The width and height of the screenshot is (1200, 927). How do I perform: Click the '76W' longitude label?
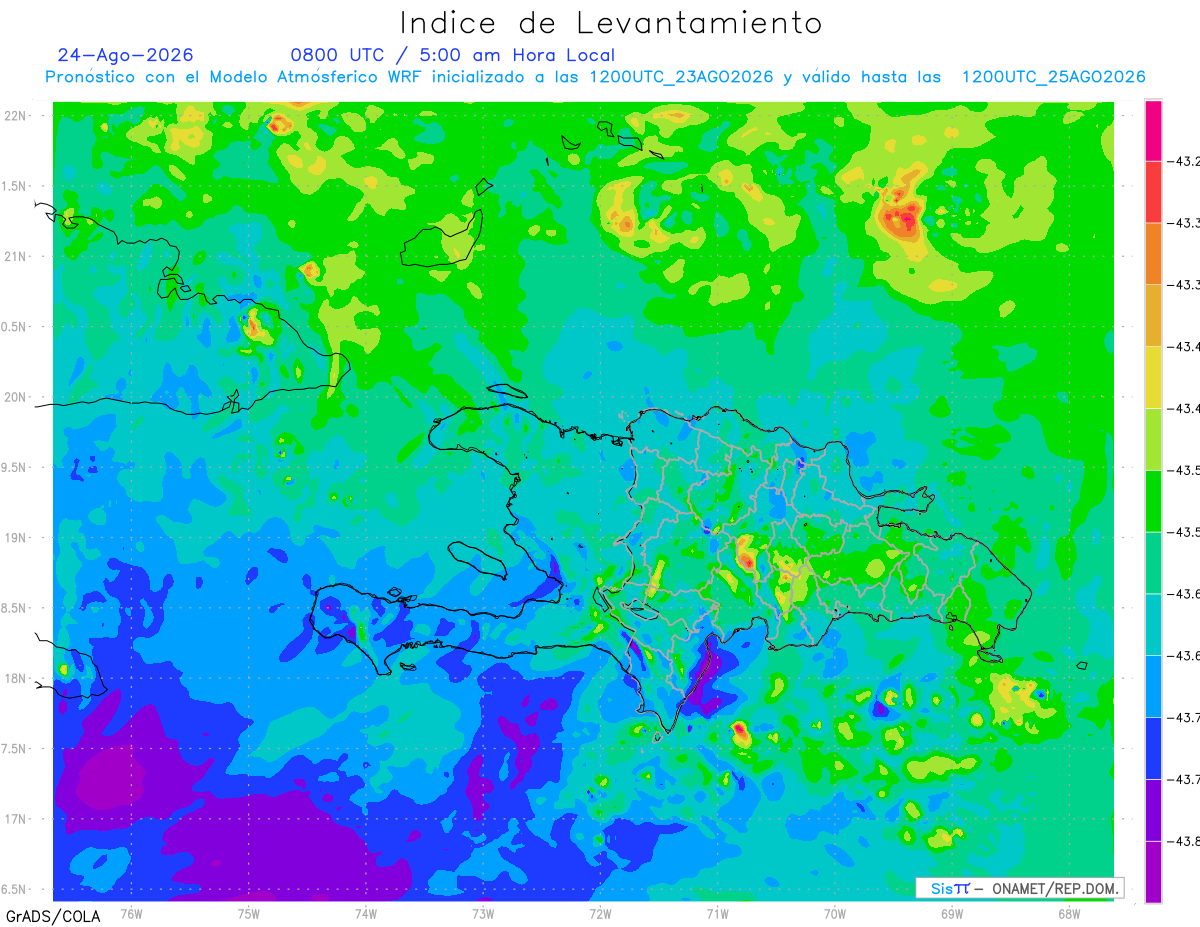pyautogui.click(x=131, y=913)
